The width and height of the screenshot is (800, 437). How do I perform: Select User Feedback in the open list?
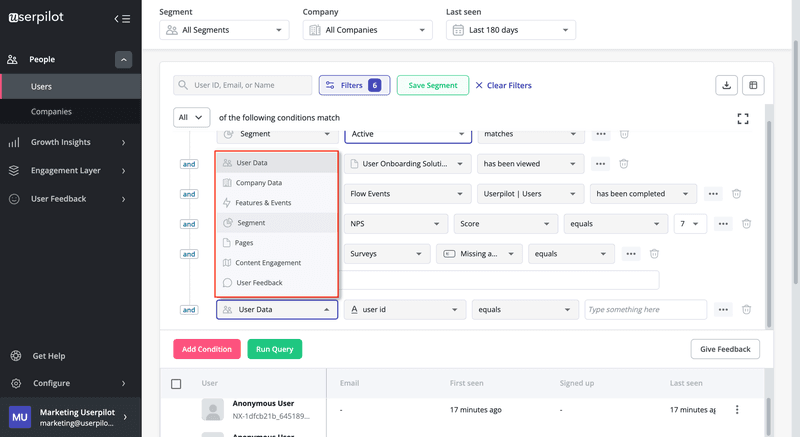pyautogui.click(x=277, y=282)
